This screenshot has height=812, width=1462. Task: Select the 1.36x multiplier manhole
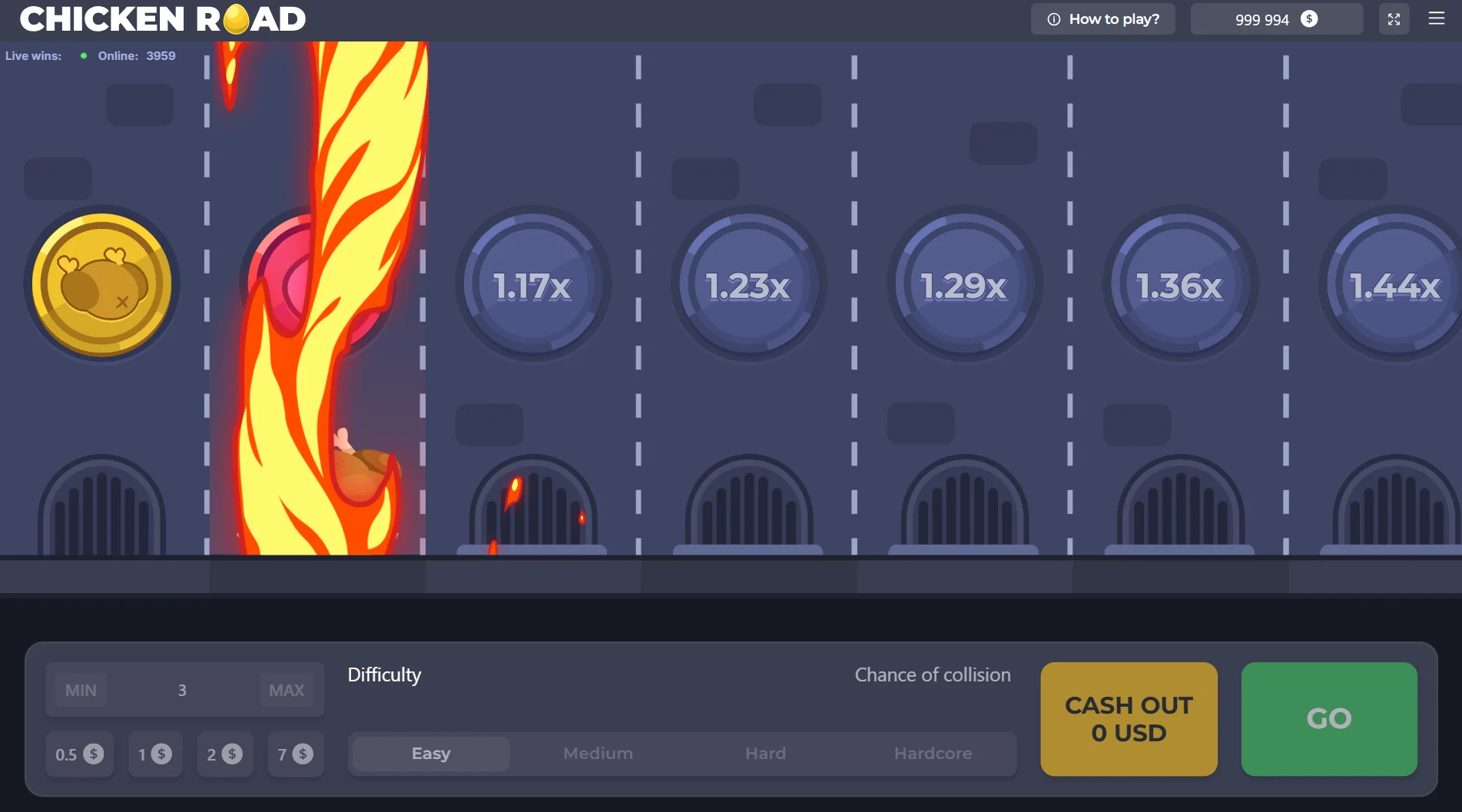(1180, 284)
